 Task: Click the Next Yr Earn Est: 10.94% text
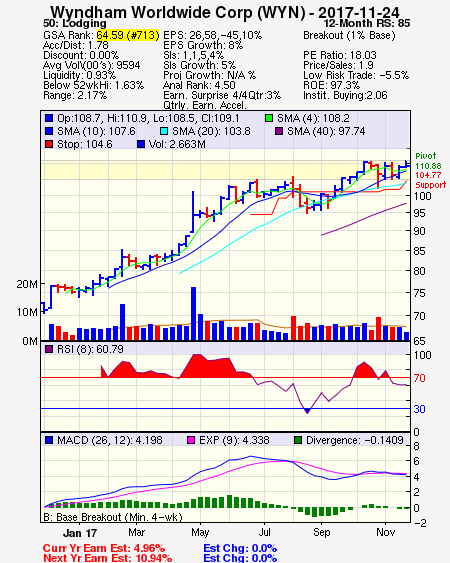point(107,558)
